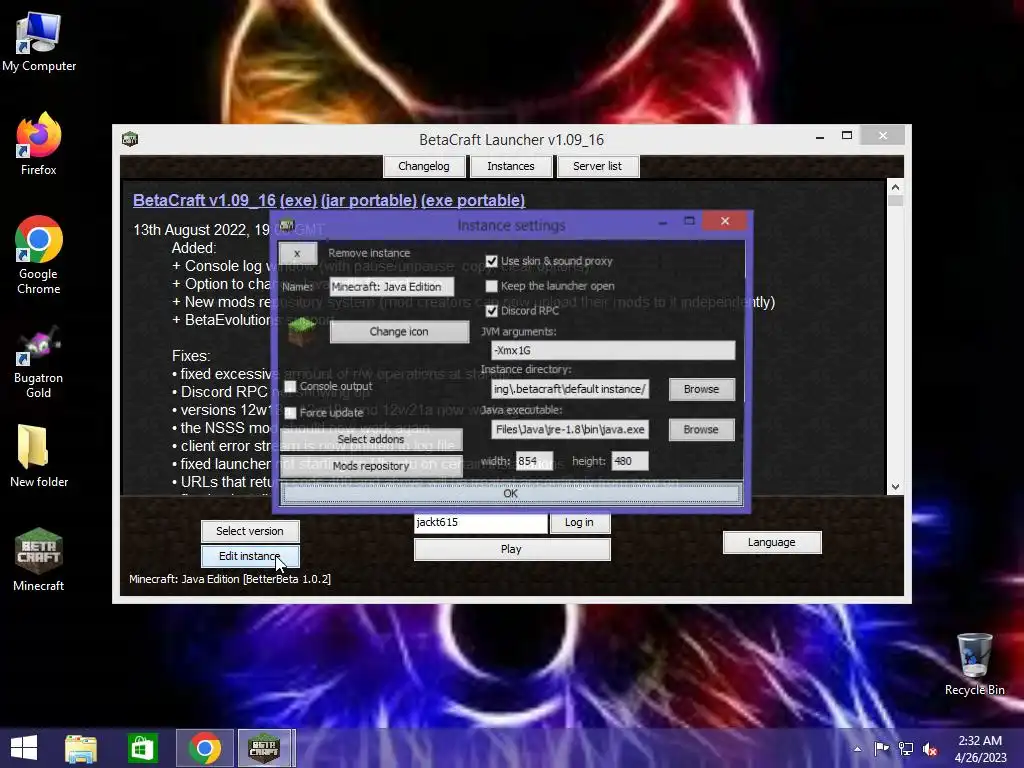Uncheck Use skin & sound proxy
1024x768 pixels.
coord(492,261)
